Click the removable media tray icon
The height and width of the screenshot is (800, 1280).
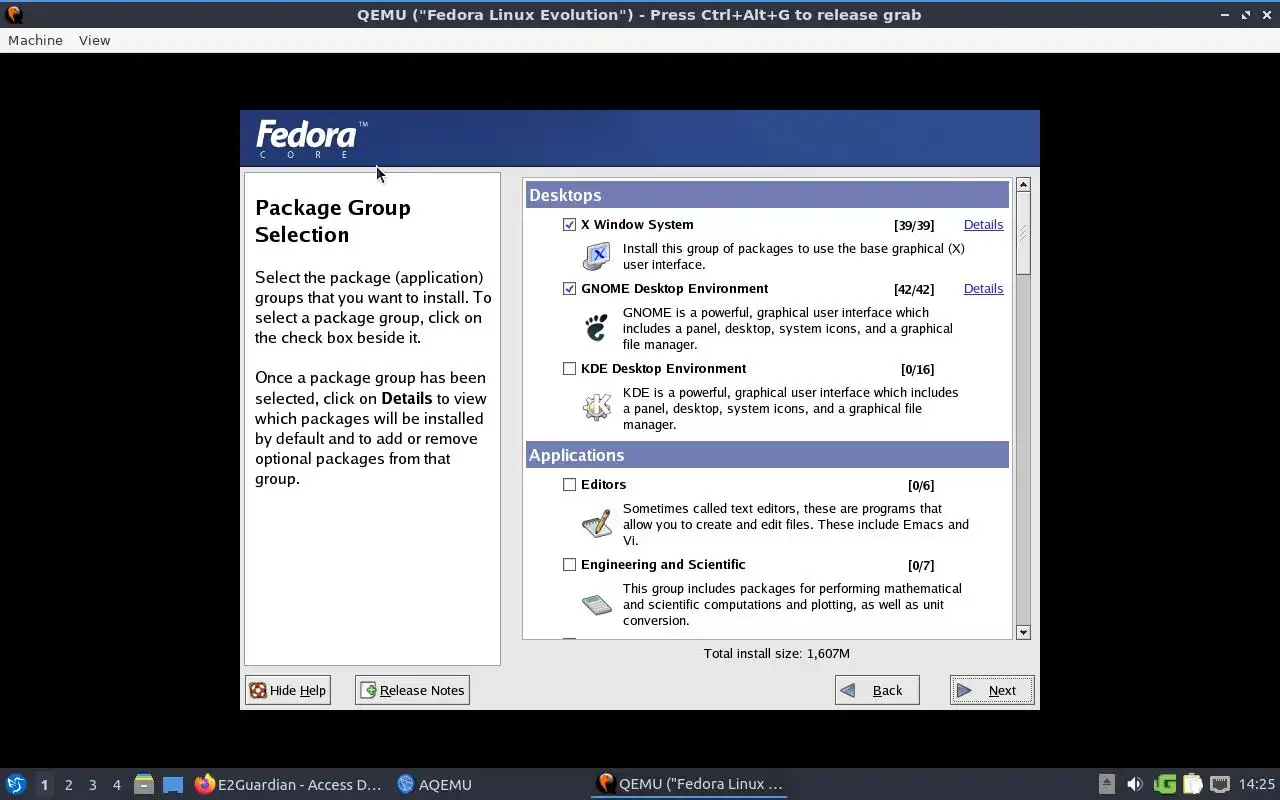coord(1107,784)
